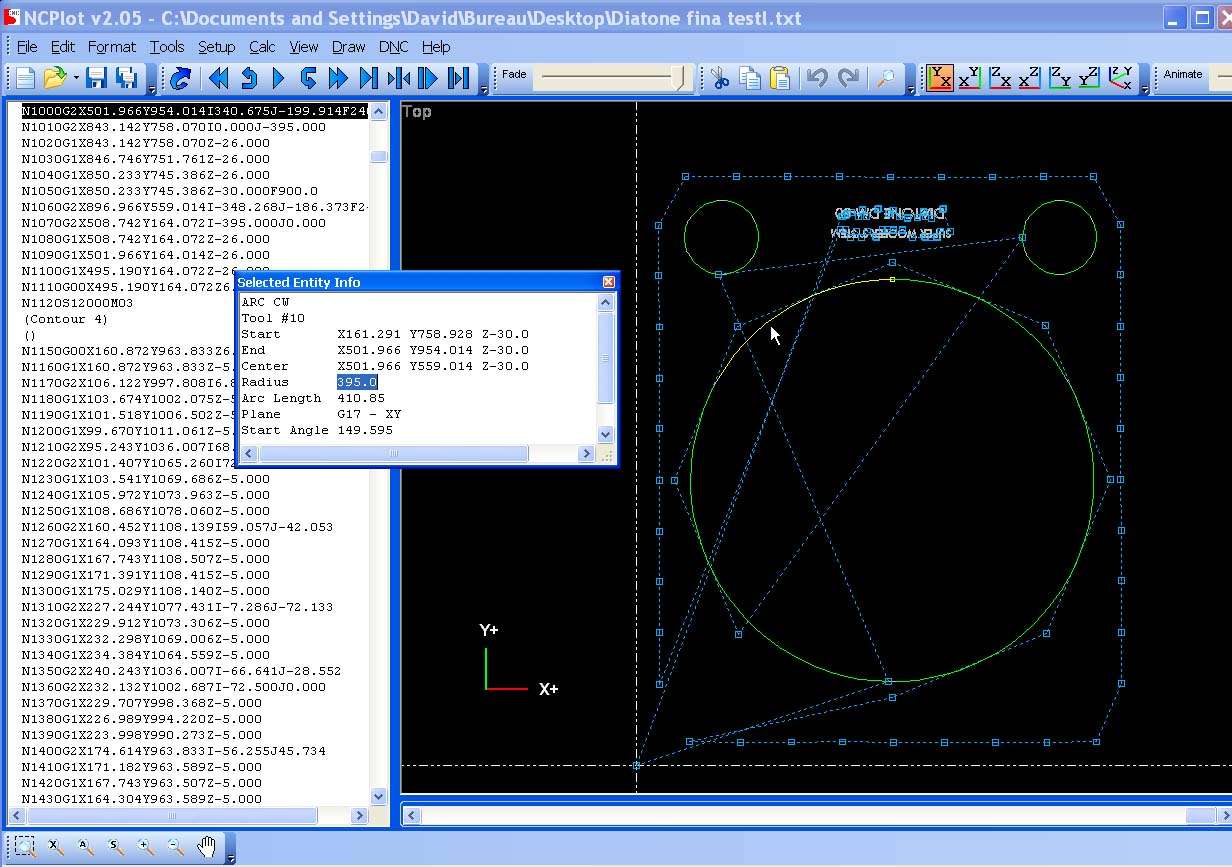
Task: Click the code list vertical scrollbar thumb
Action: [x=379, y=157]
